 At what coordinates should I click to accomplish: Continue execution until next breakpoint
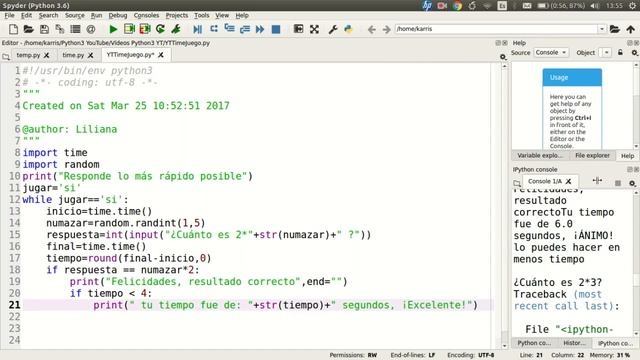click(x=260, y=29)
